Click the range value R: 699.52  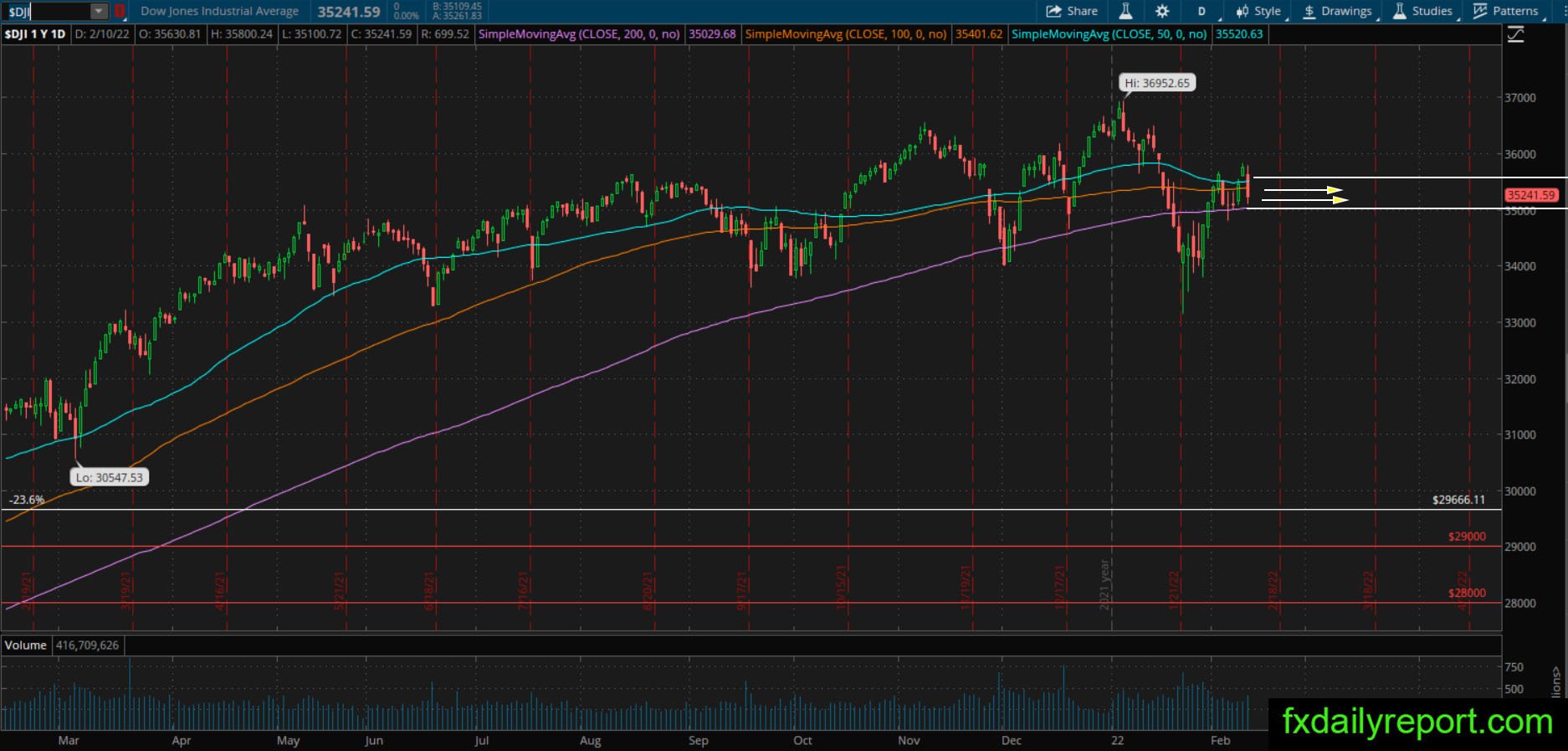pyautogui.click(x=444, y=34)
